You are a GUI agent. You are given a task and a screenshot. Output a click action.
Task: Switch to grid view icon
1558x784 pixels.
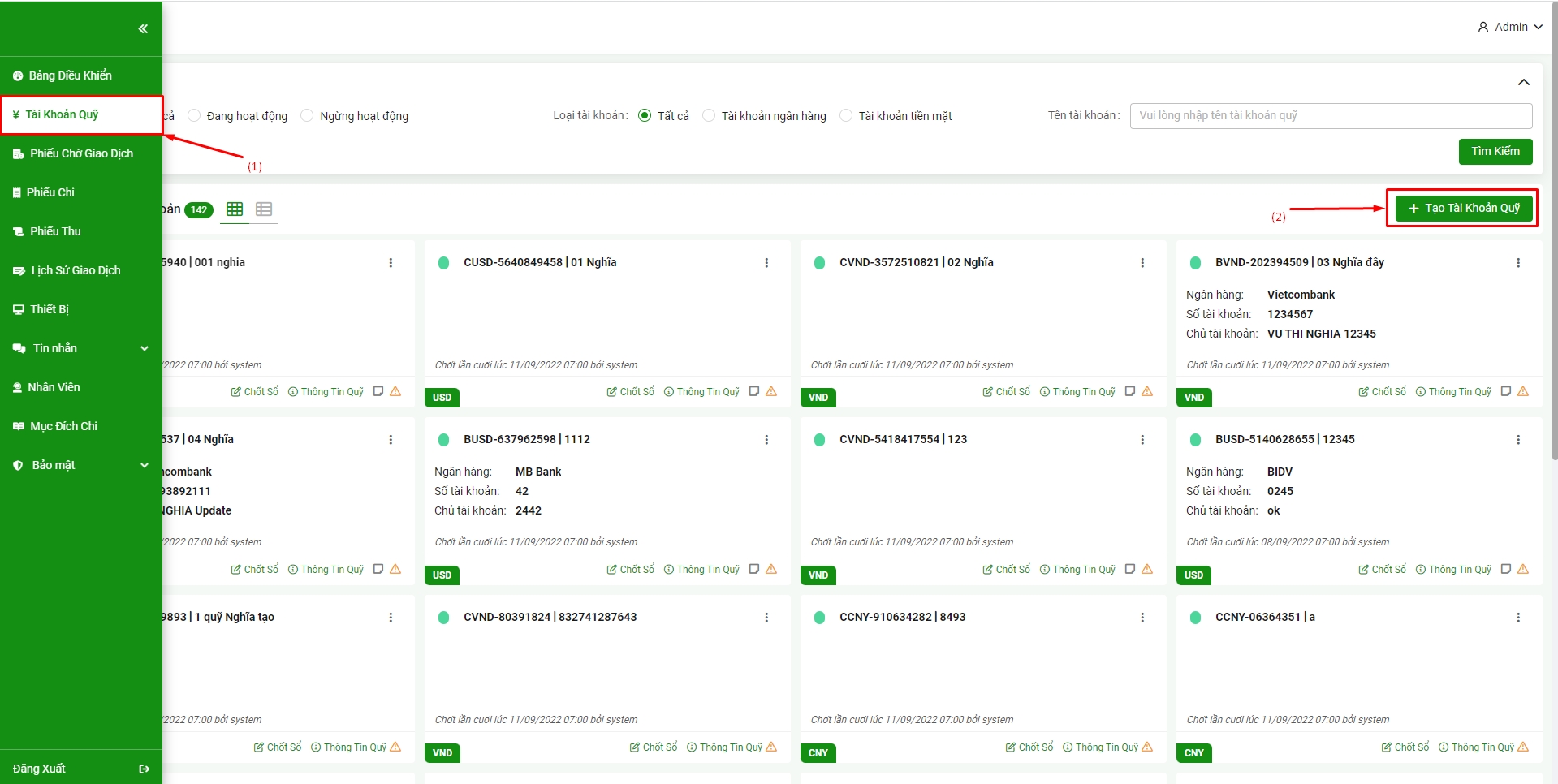click(235, 209)
